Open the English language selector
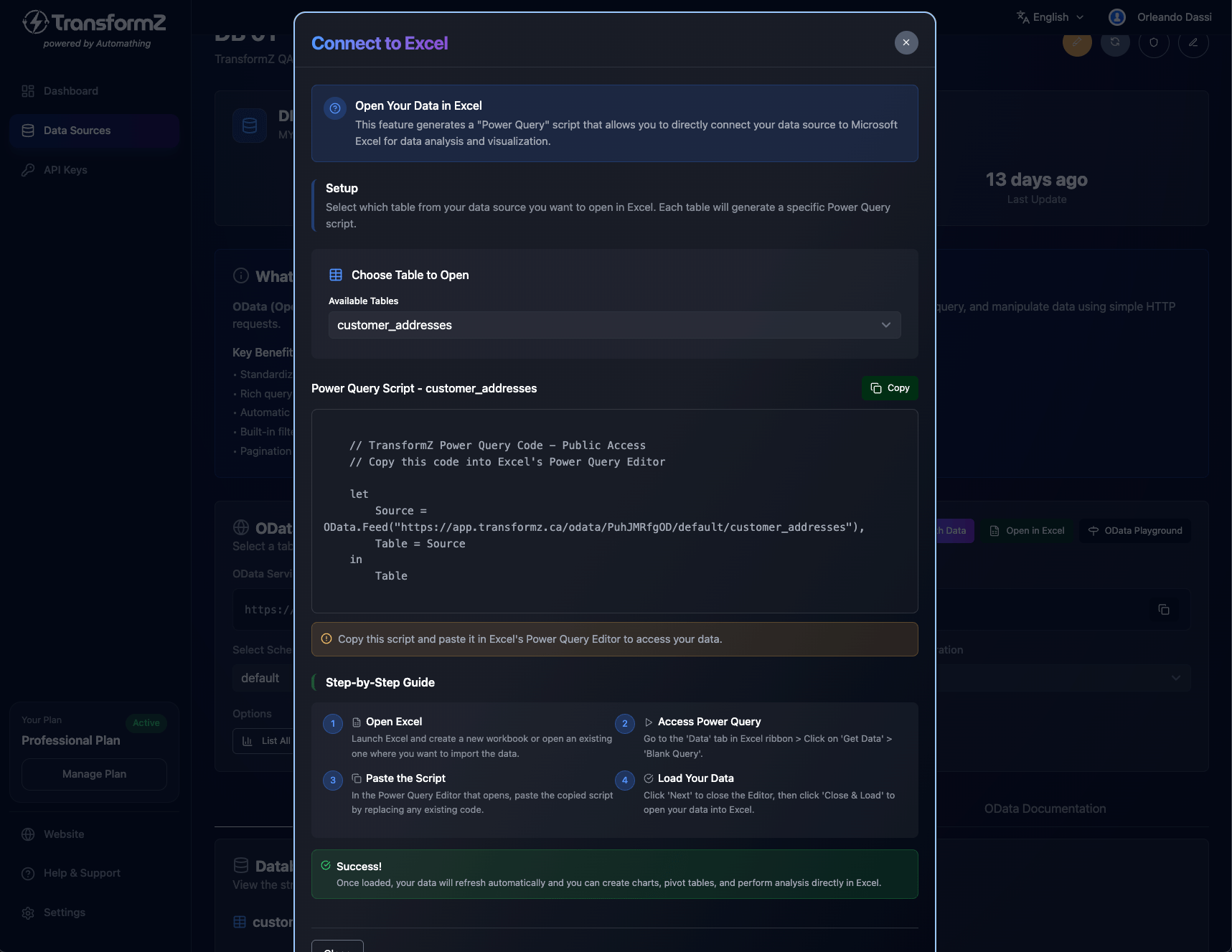Screen dimensions: 1232x952 (1050, 17)
